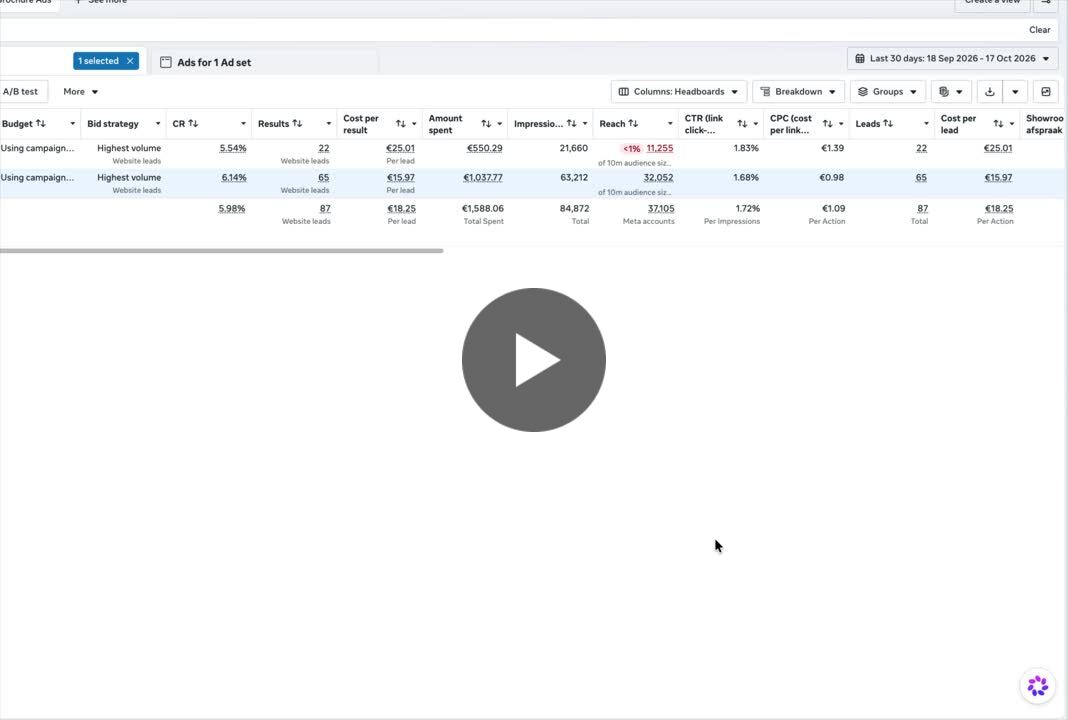This screenshot has height=720, width=1068.
Task: Click the 63,212 impressions cell
Action: click(574, 177)
